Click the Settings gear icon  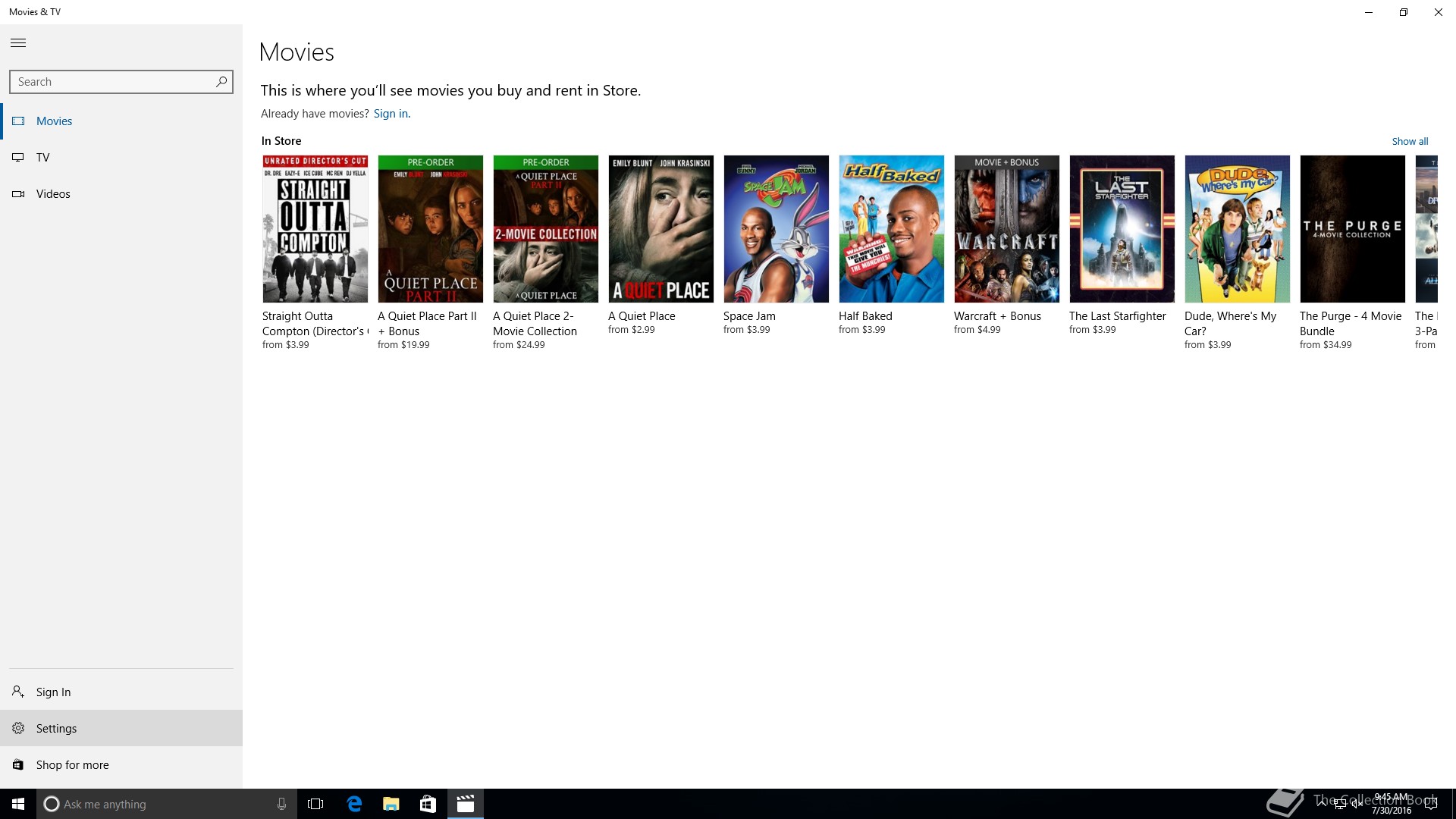pyautogui.click(x=18, y=728)
